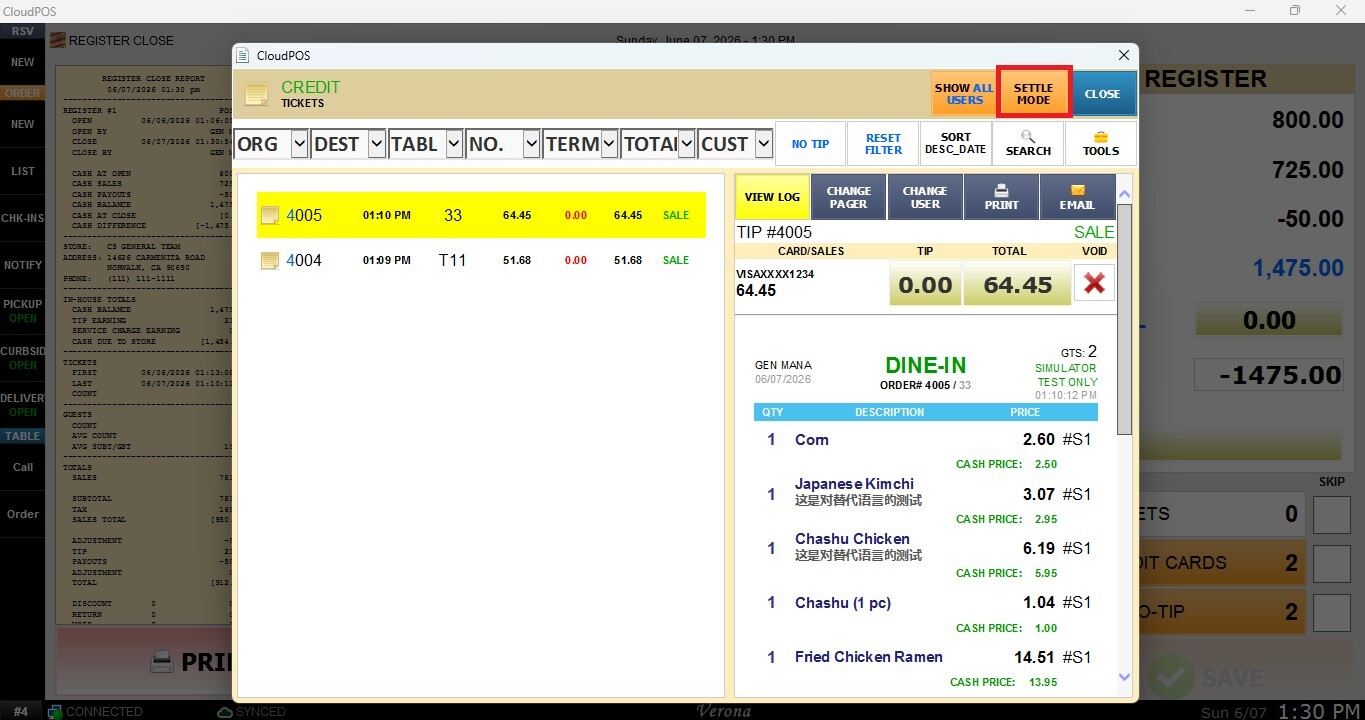Open NOTIFY in the left sidebar

point(22,265)
